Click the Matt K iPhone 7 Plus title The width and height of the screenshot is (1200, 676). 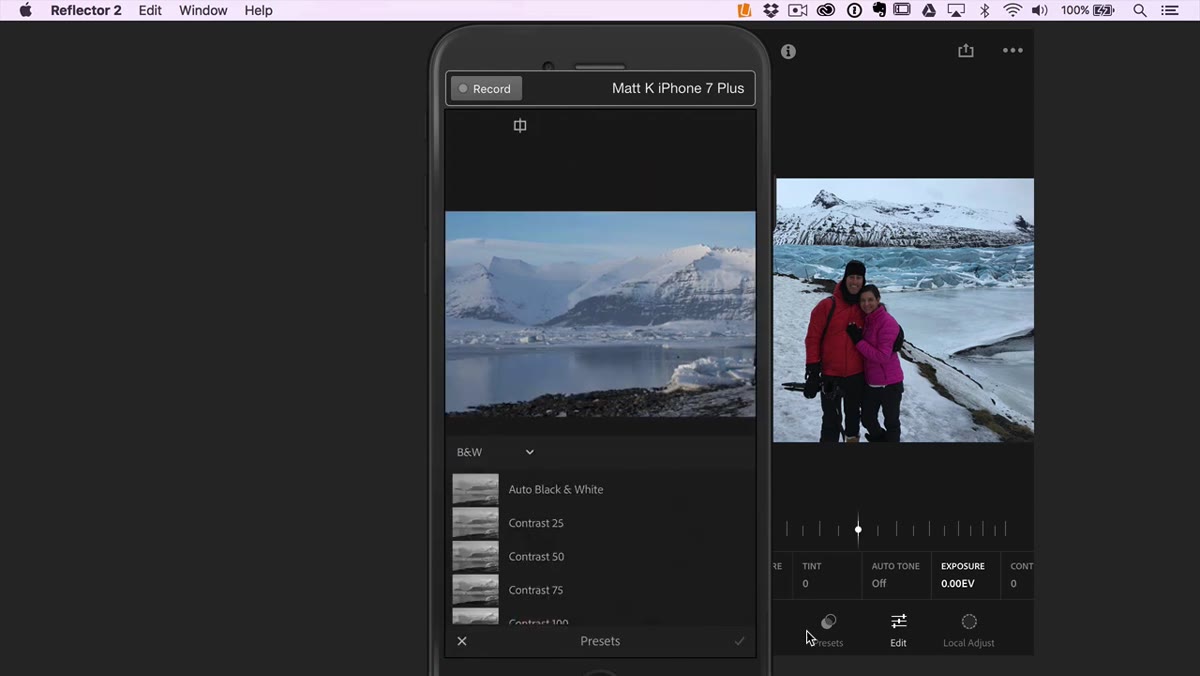point(678,88)
